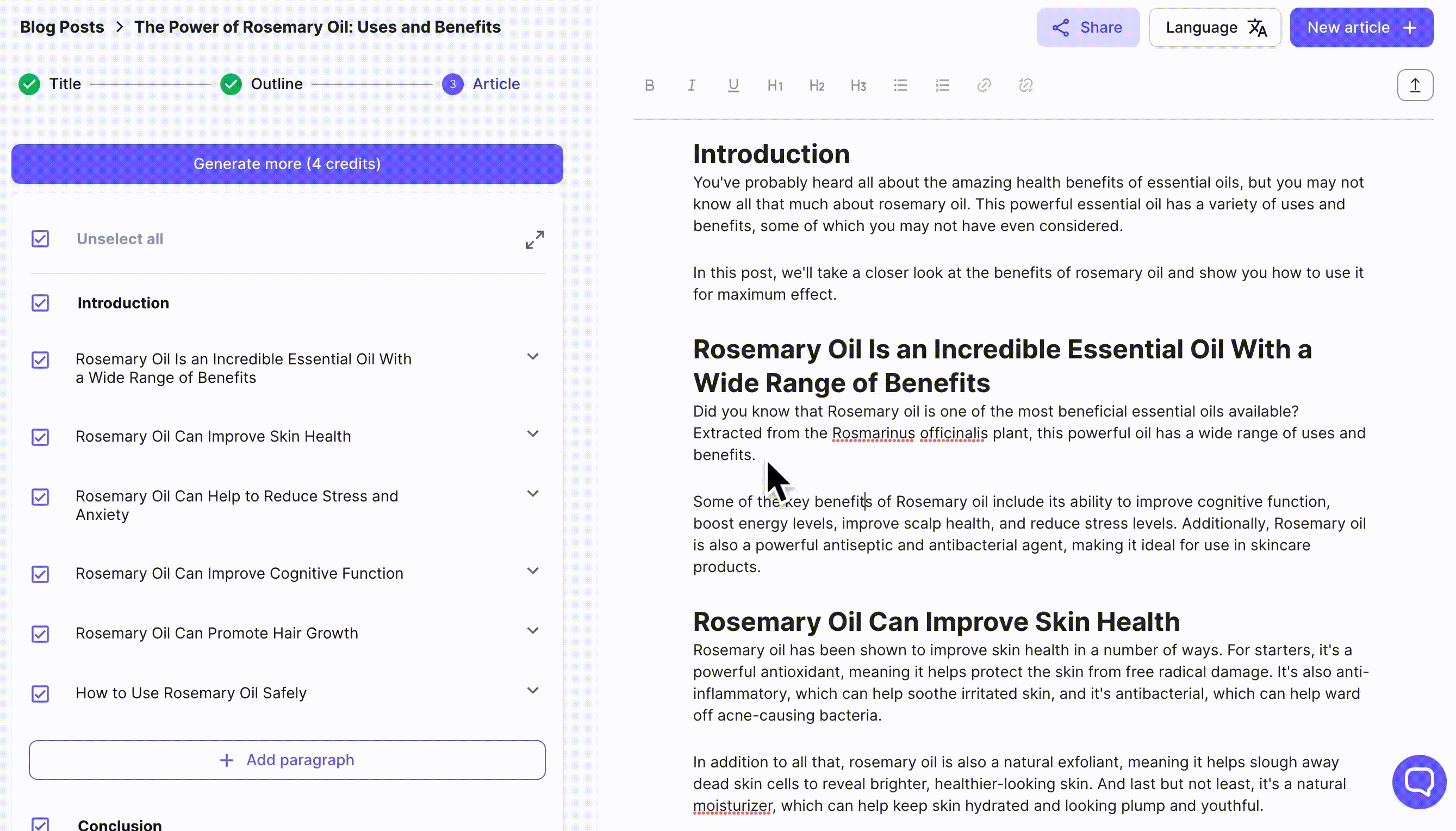Go back to Blog Posts via breadcrumb

62,26
